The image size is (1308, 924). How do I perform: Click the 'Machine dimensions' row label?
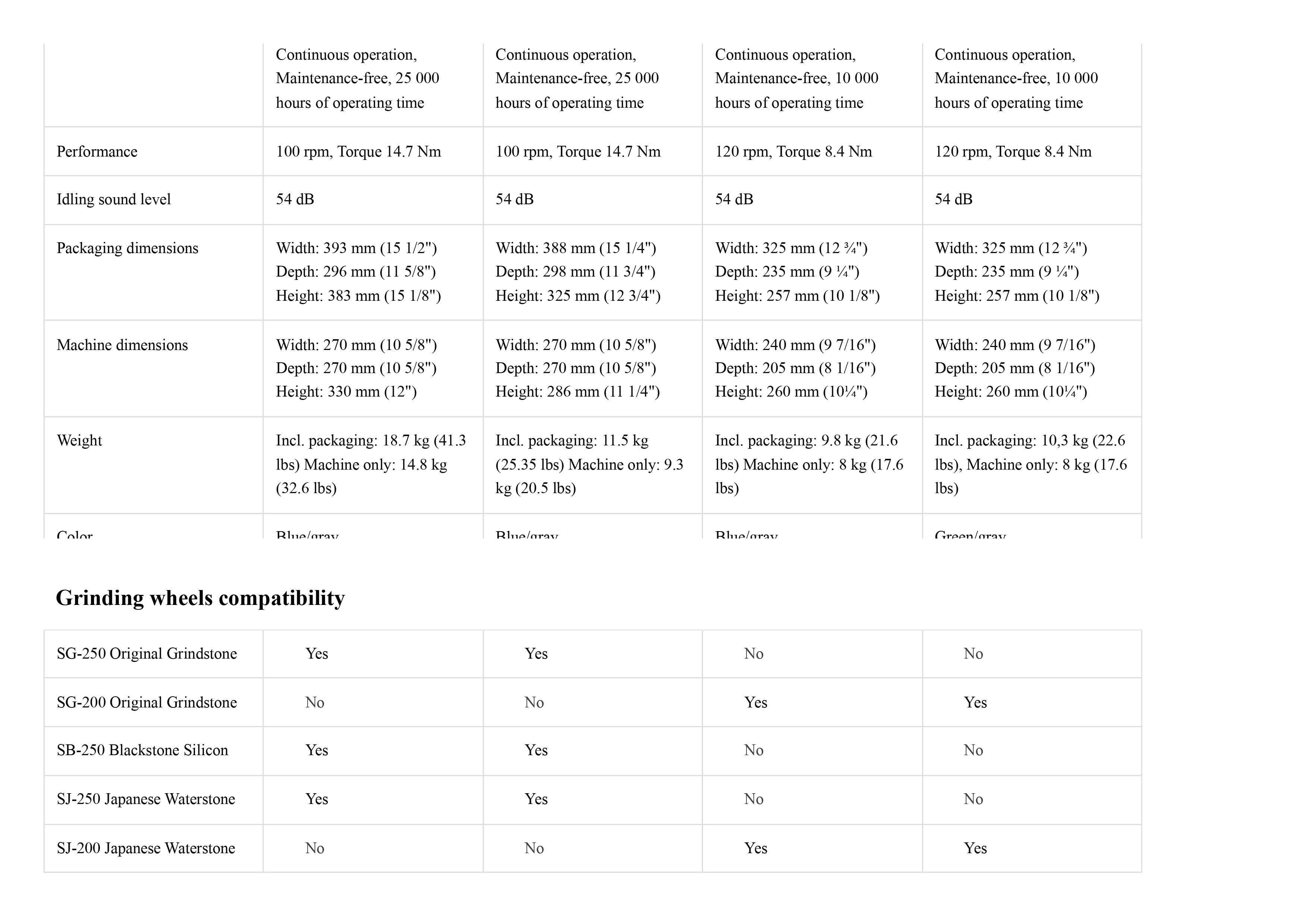[122, 346]
